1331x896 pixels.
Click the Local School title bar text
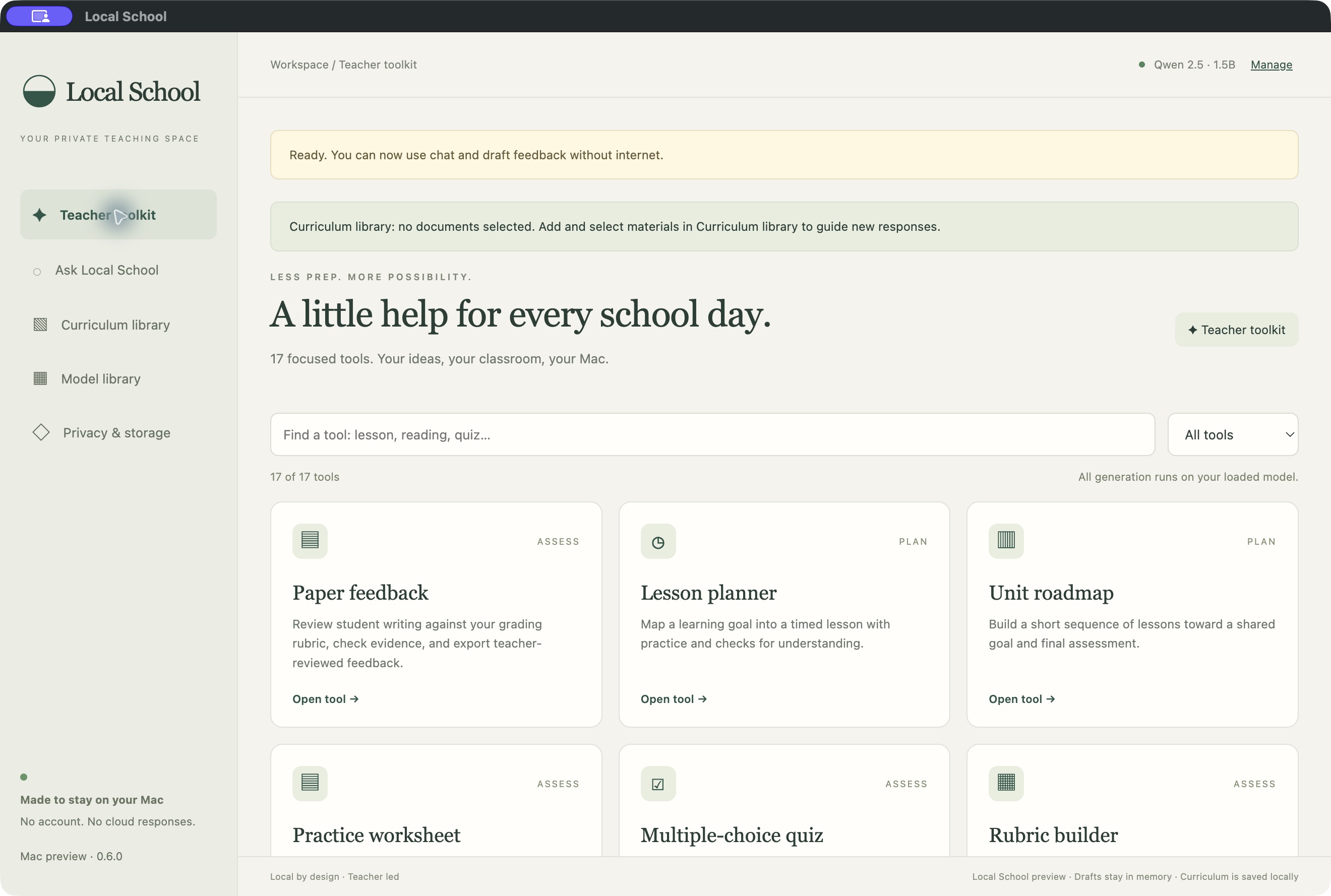126,16
